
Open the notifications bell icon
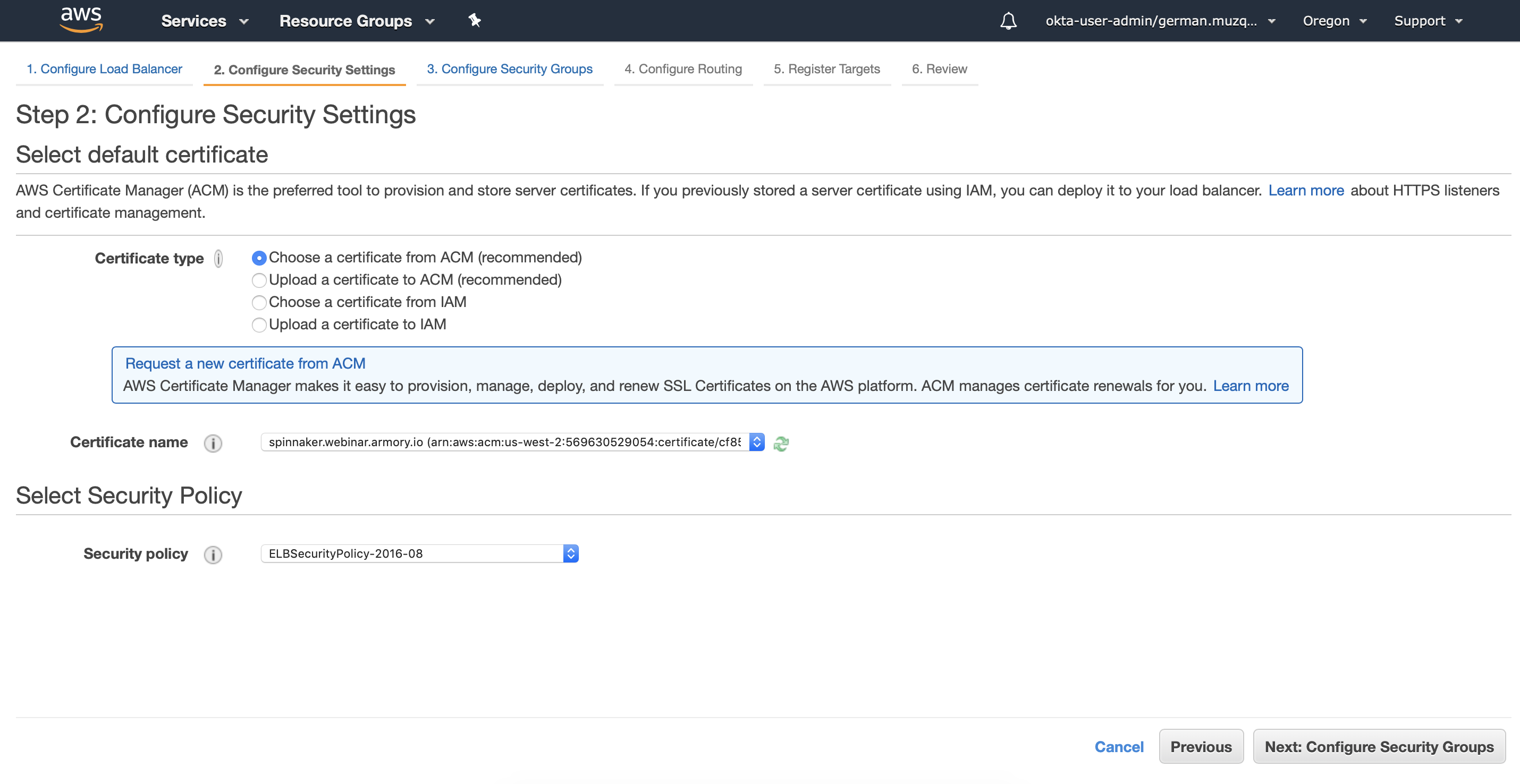(1008, 21)
